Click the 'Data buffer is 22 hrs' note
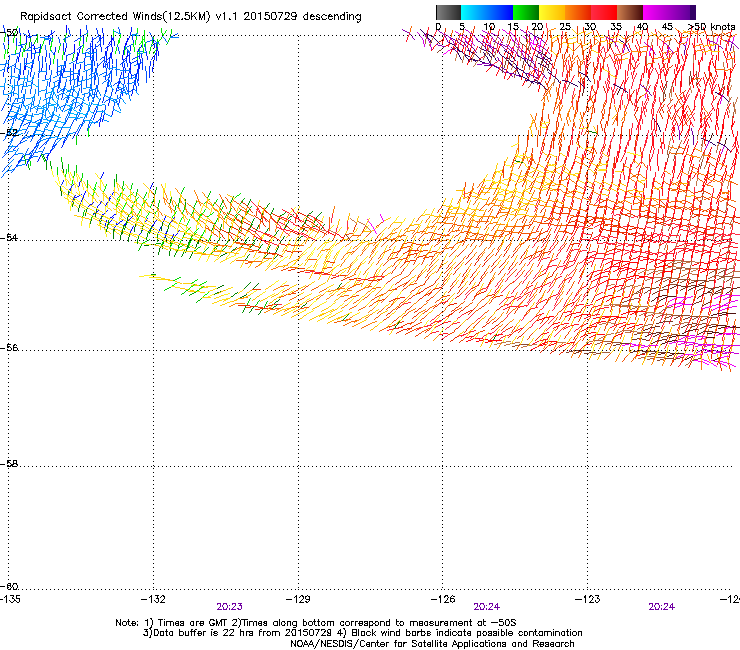This screenshot has width=740, height=650. coord(362,633)
